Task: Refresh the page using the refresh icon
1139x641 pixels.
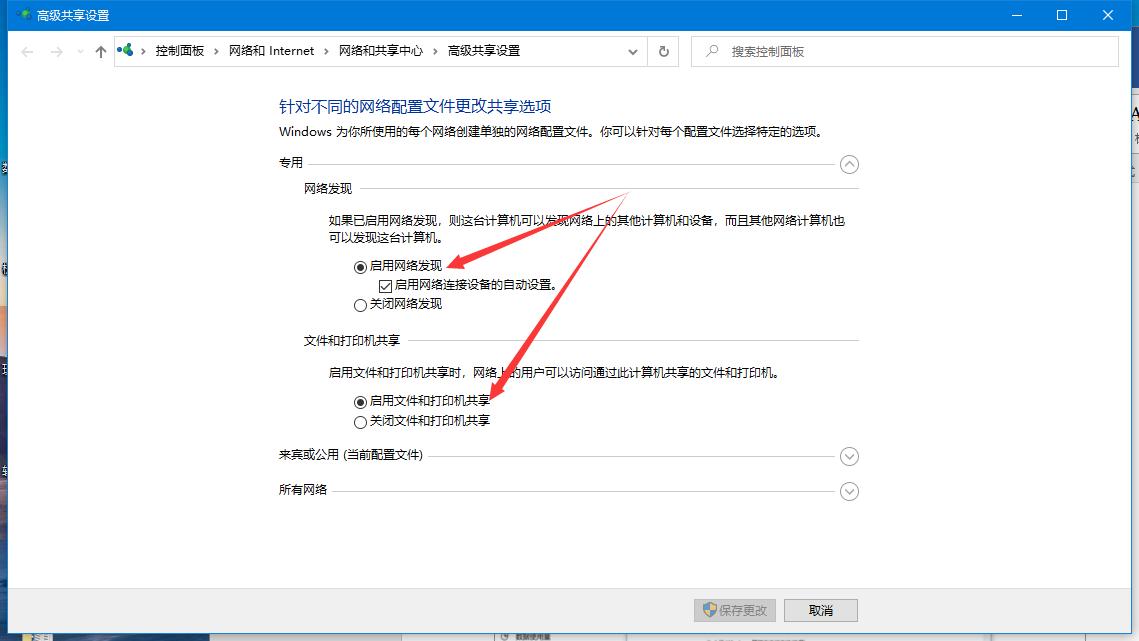Action: (663, 50)
